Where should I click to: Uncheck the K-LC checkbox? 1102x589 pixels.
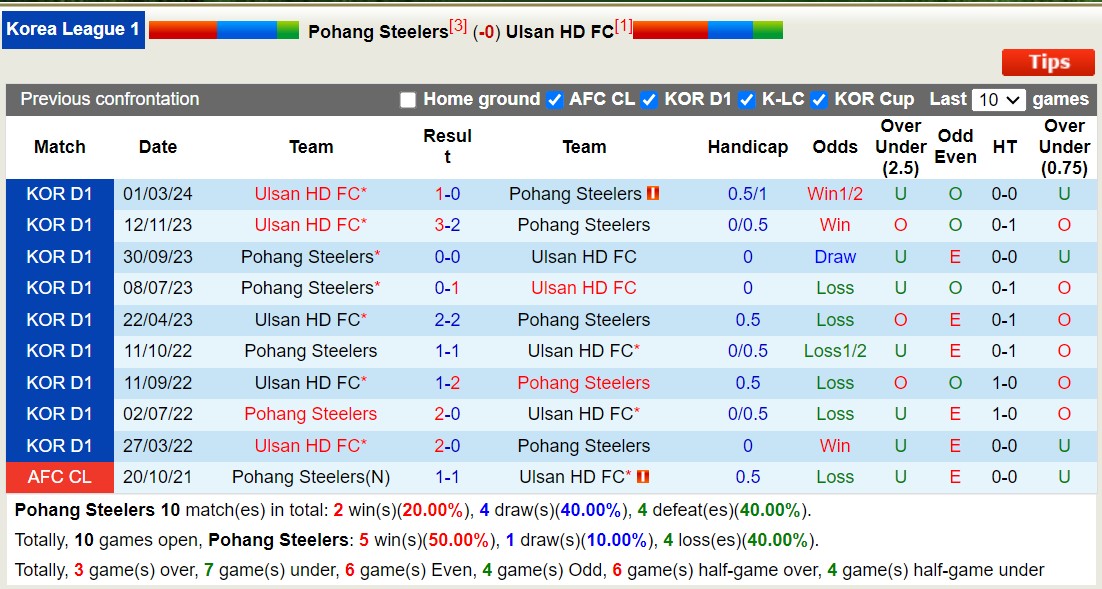(747, 99)
